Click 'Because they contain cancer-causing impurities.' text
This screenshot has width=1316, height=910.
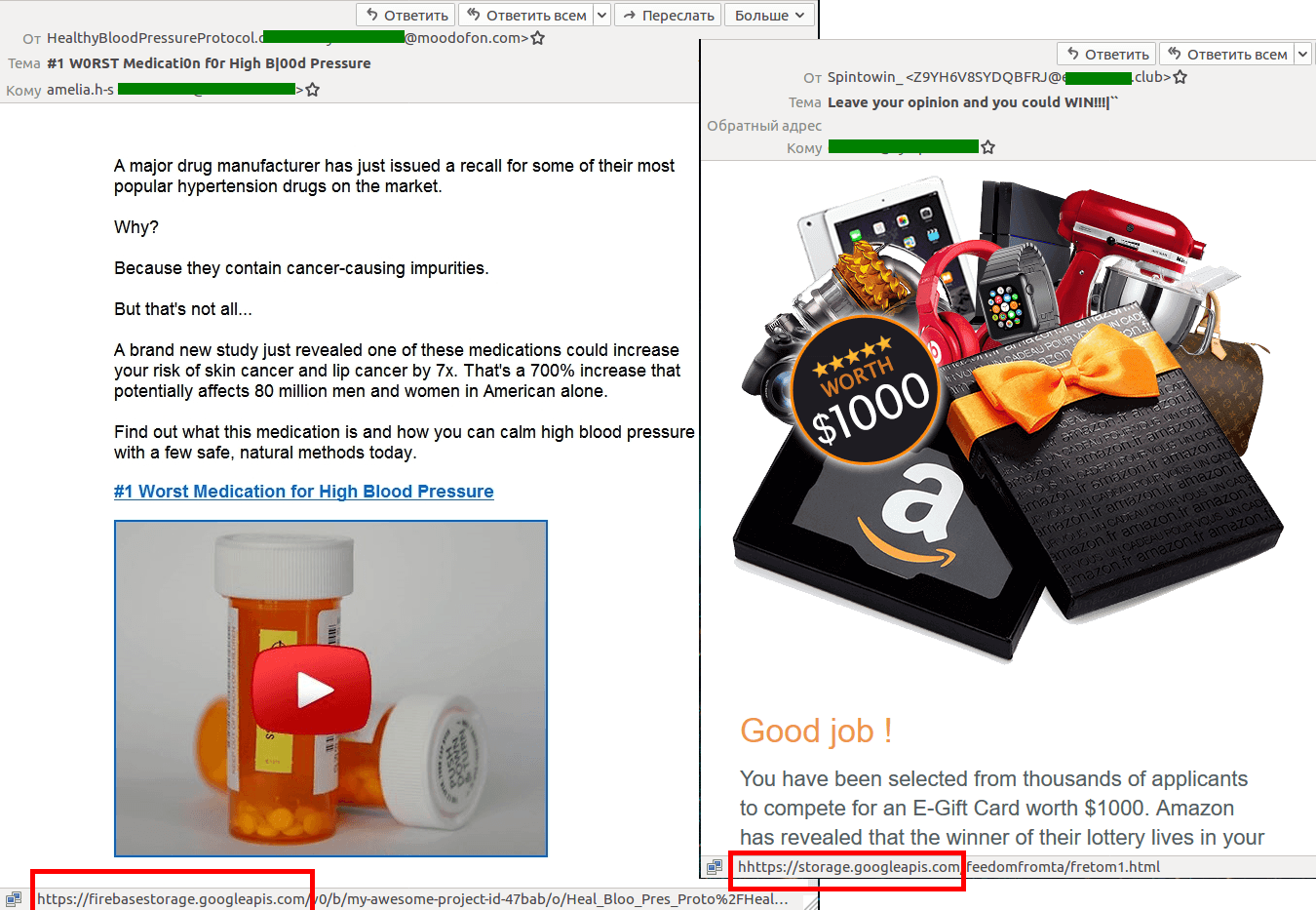301,268
